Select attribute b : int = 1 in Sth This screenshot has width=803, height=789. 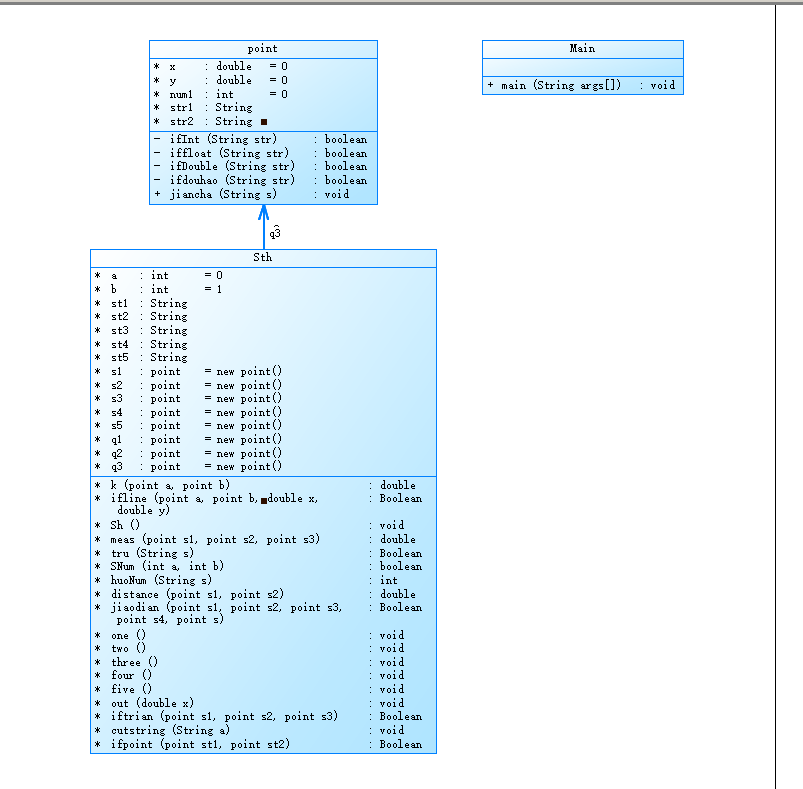coord(159,289)
